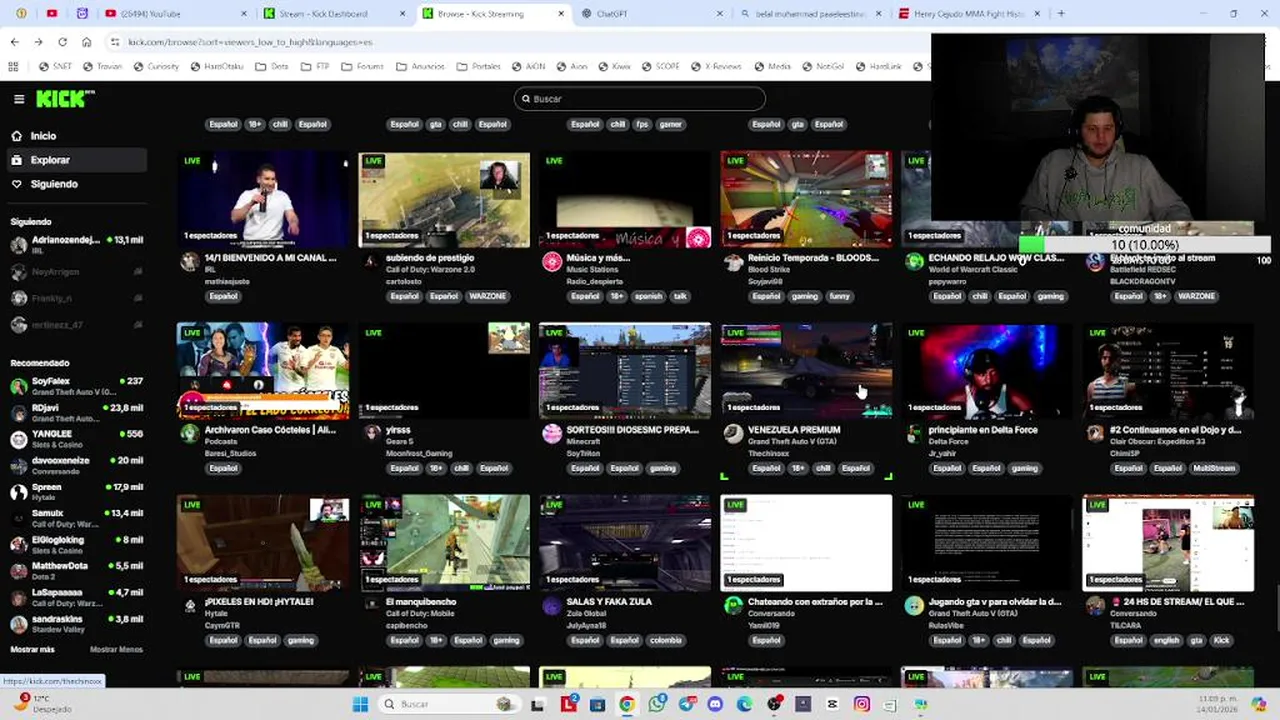Click the LaSapaaaaa channel avatar
Screen dimensions: 1280x720
[x=19, y=596]
